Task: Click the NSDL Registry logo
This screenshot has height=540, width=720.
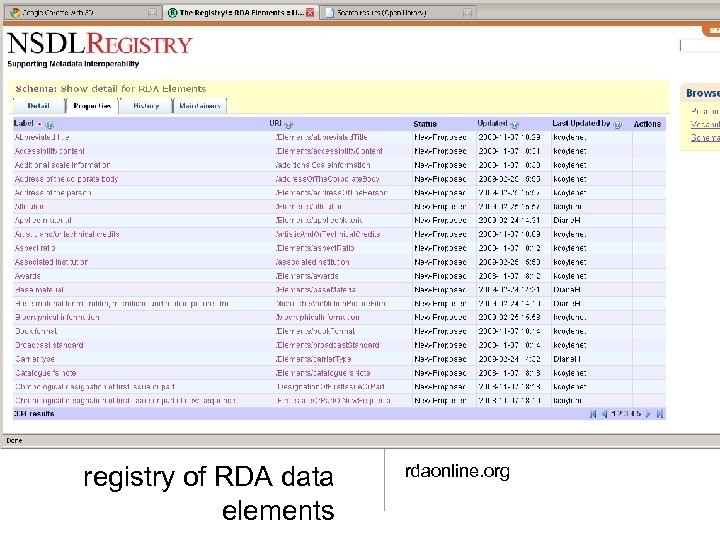Action: pos(99,44)
